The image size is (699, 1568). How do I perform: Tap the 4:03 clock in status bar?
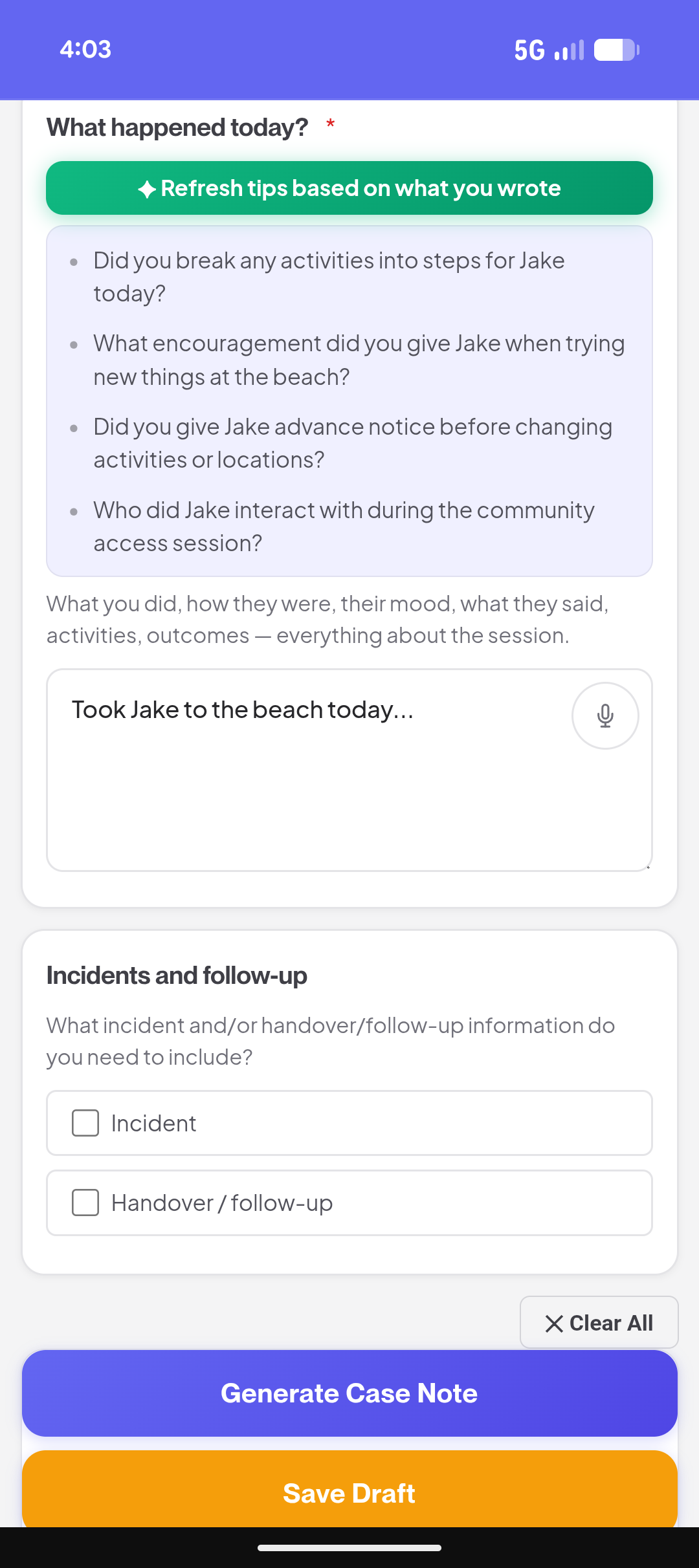click(x=85, y=49)
